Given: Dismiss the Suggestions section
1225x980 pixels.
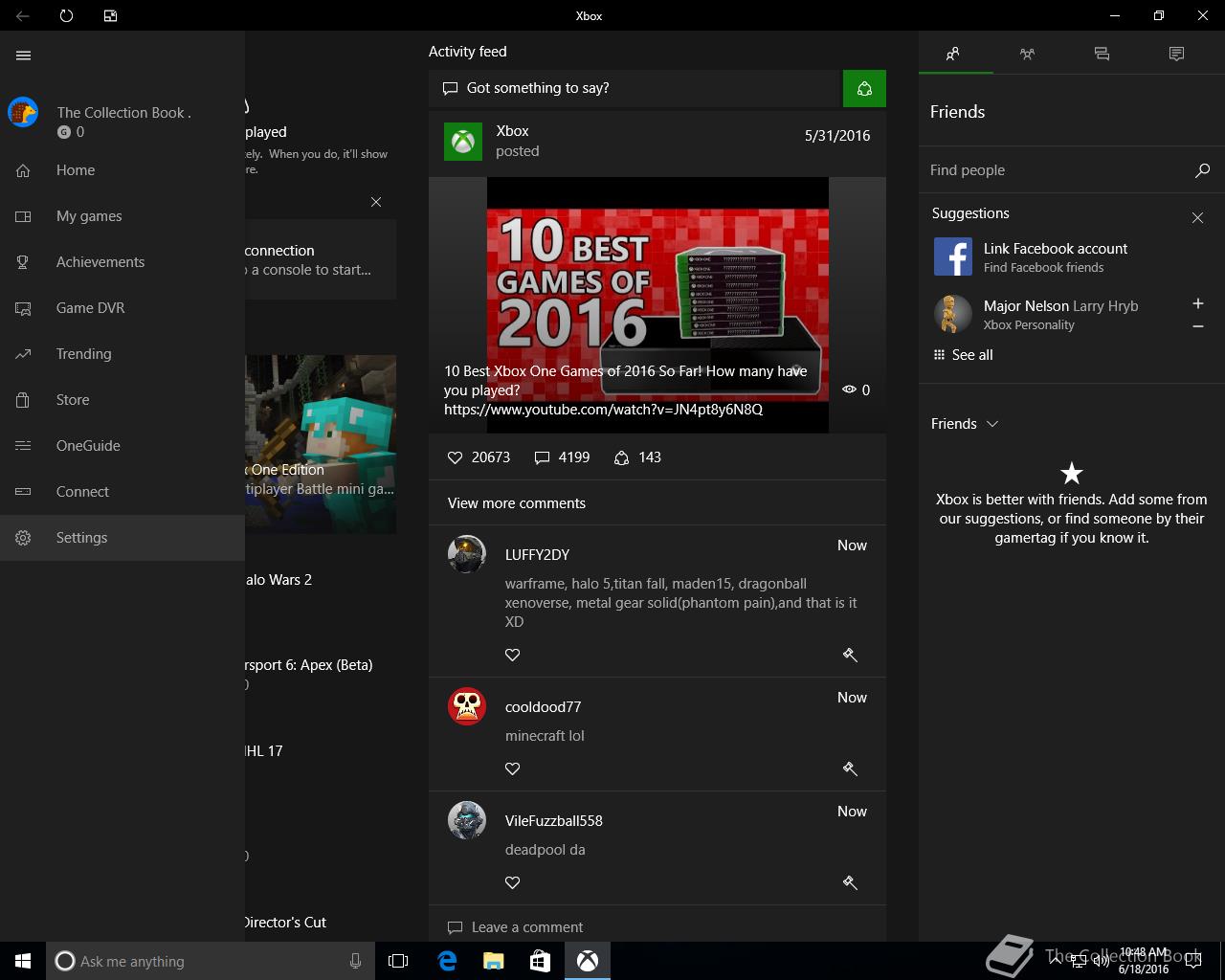Looking at the screenshot, I should coord(1197,218).
